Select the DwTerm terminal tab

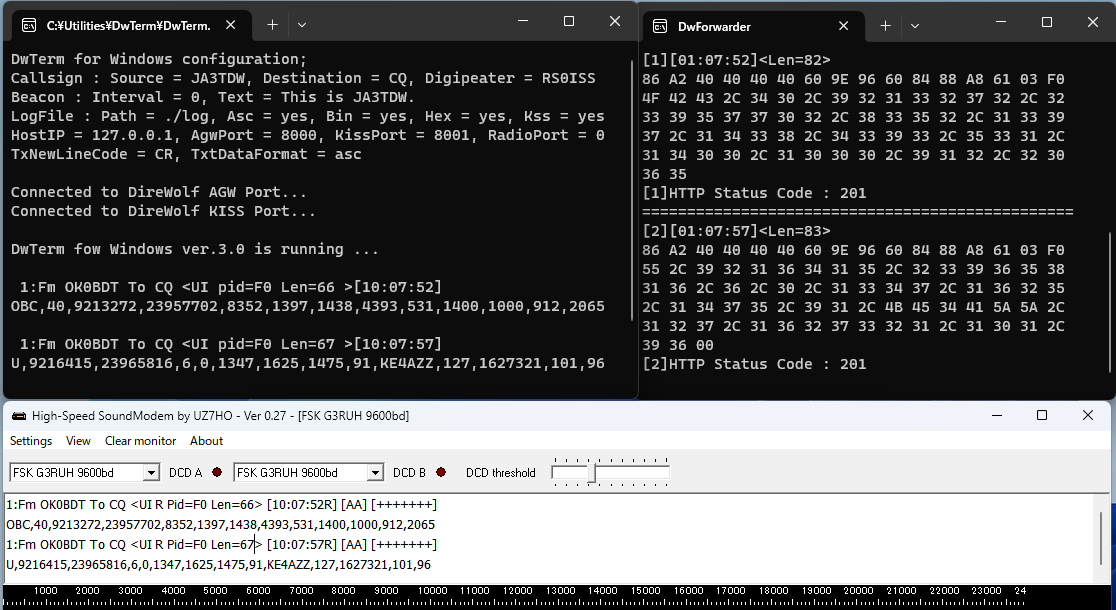click(132, 26)
